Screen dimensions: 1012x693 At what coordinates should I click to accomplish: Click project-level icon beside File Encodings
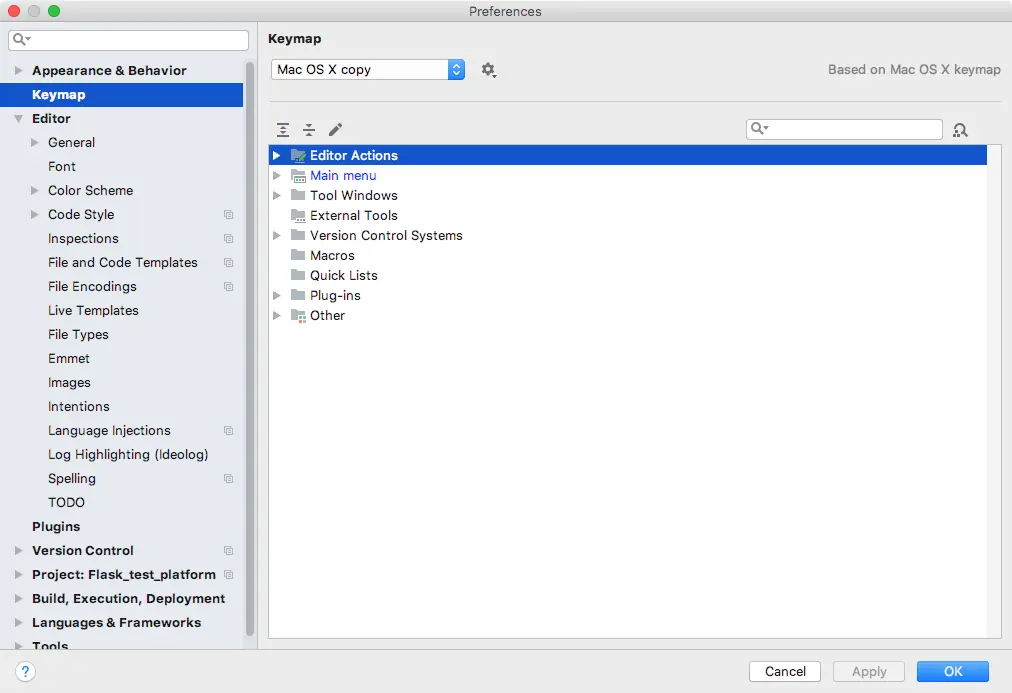[x=228, y=286]
